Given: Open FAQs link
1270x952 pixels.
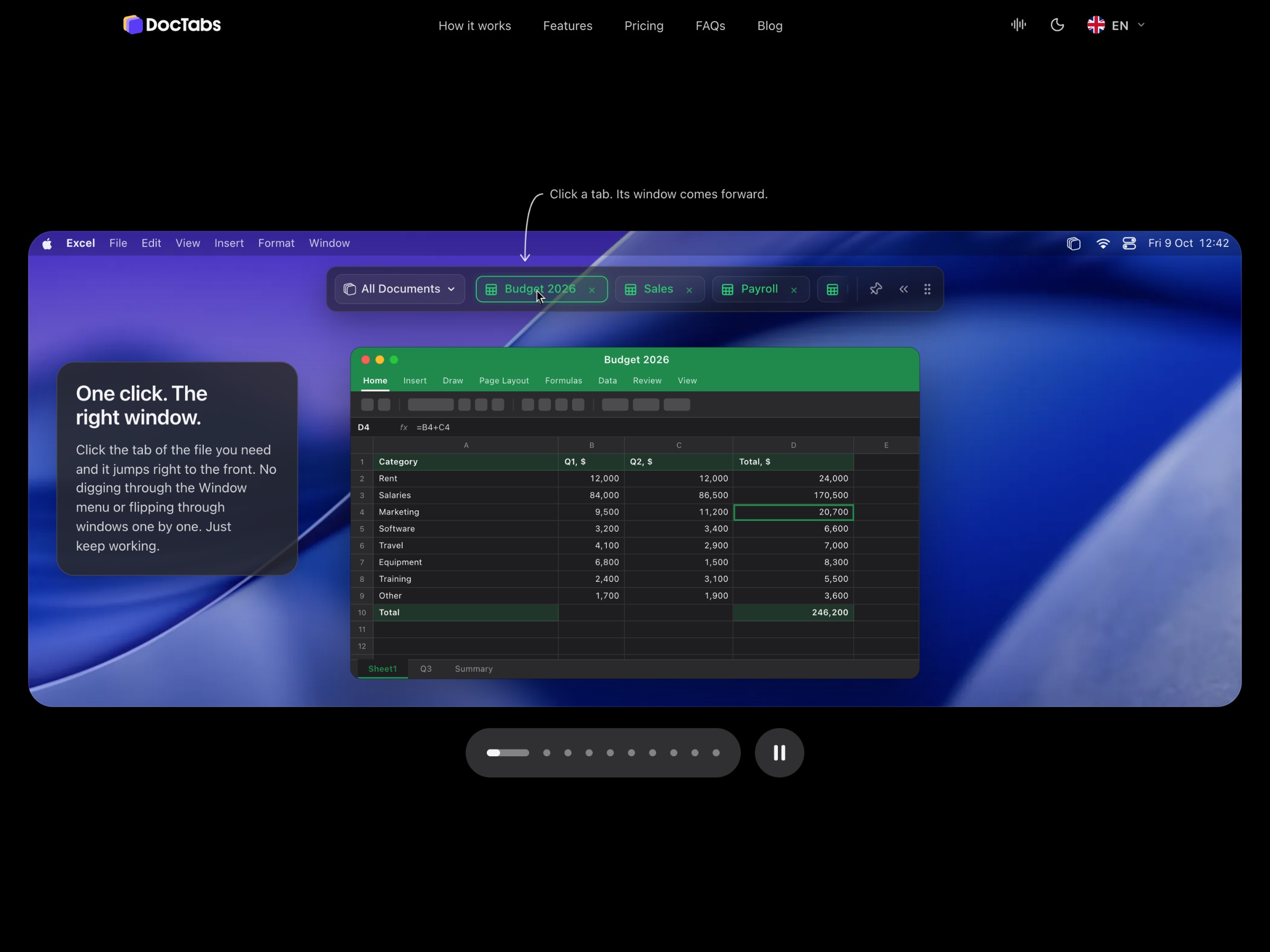Looking at the screenshot, I should point(711,26).
